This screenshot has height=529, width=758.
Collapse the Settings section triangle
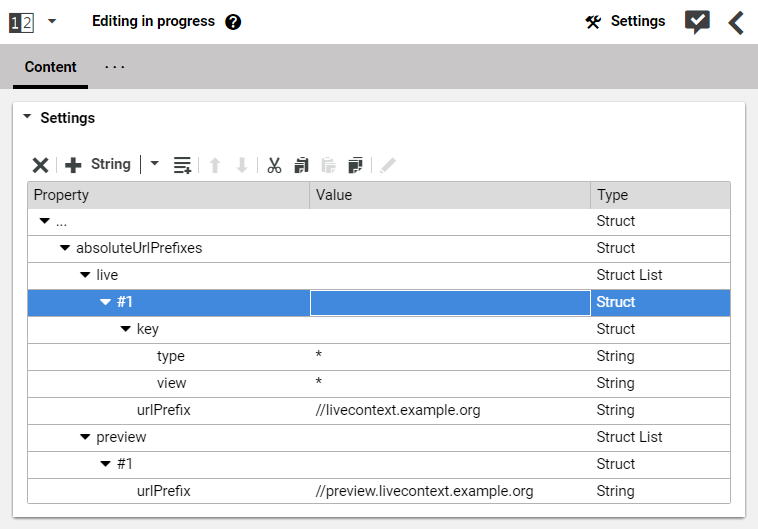pos(27,117)
